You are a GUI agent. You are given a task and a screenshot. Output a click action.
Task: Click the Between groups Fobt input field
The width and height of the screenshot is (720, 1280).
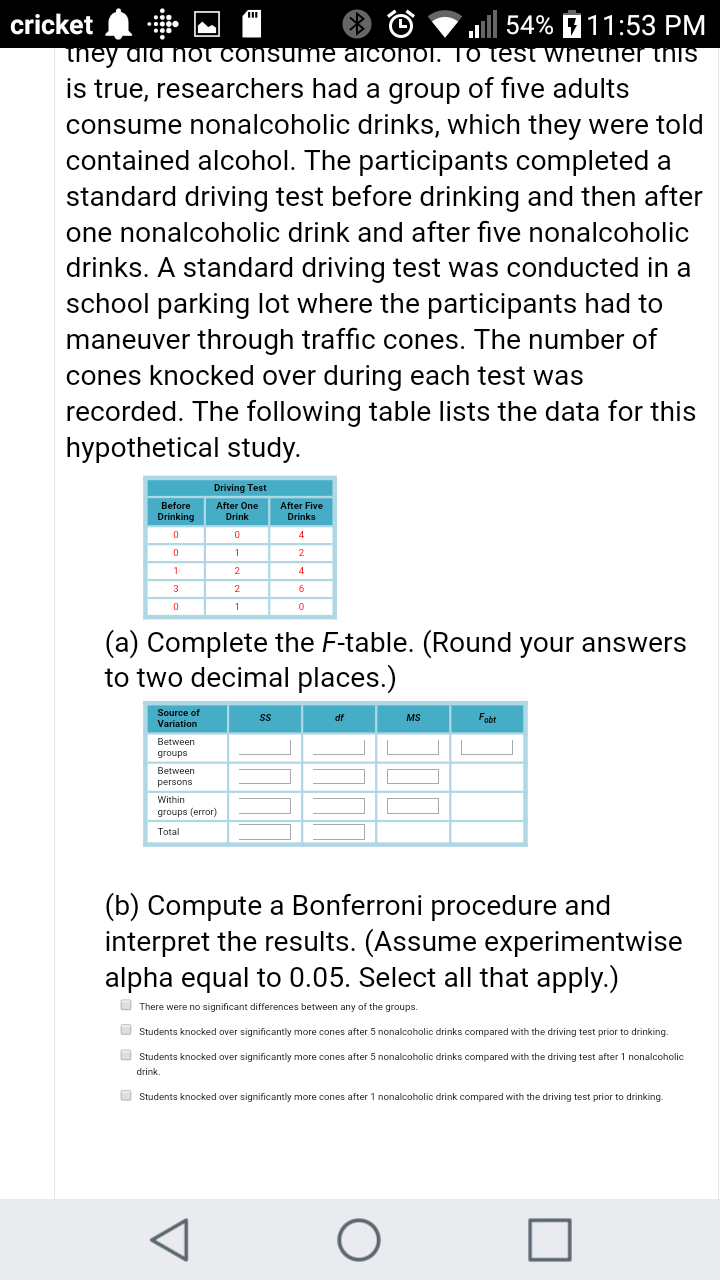487,746
